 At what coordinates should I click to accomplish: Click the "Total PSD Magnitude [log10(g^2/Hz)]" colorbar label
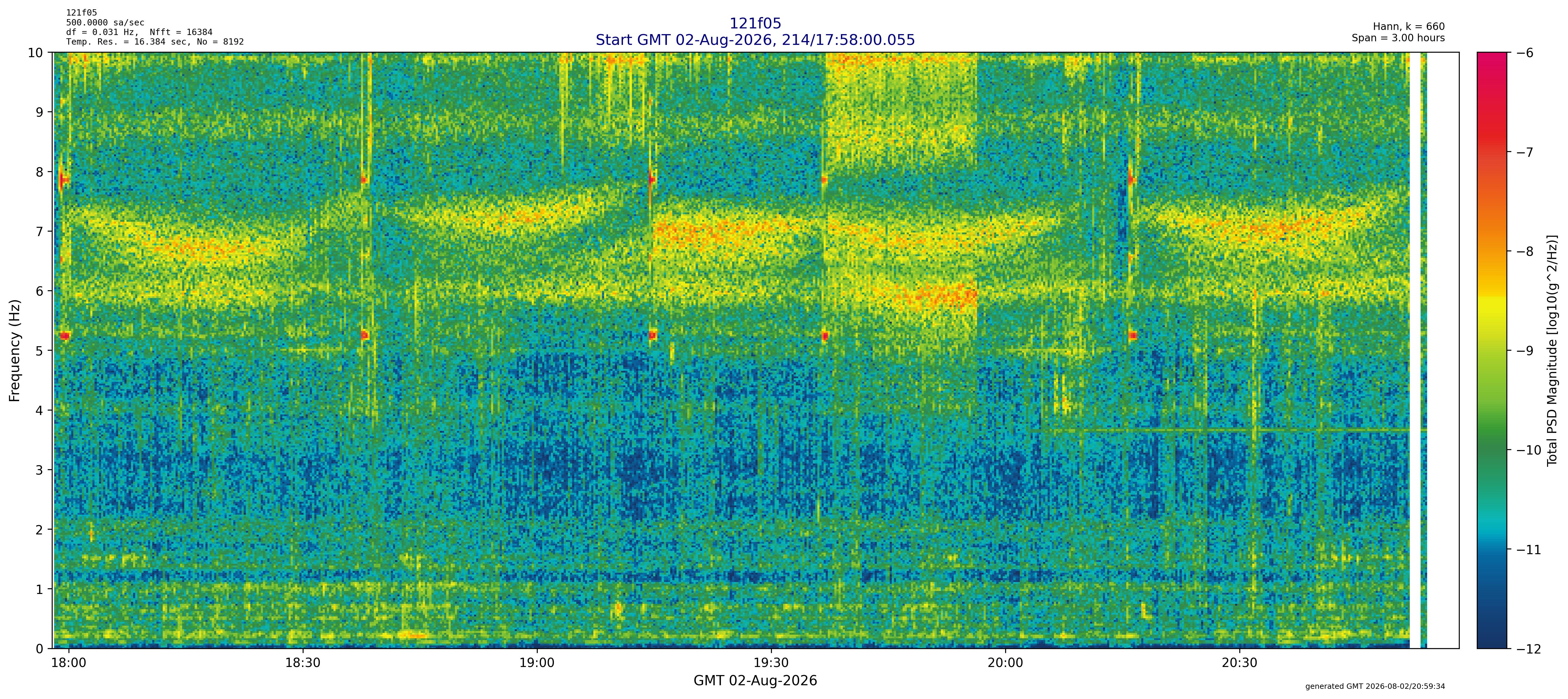point(1552,350)
